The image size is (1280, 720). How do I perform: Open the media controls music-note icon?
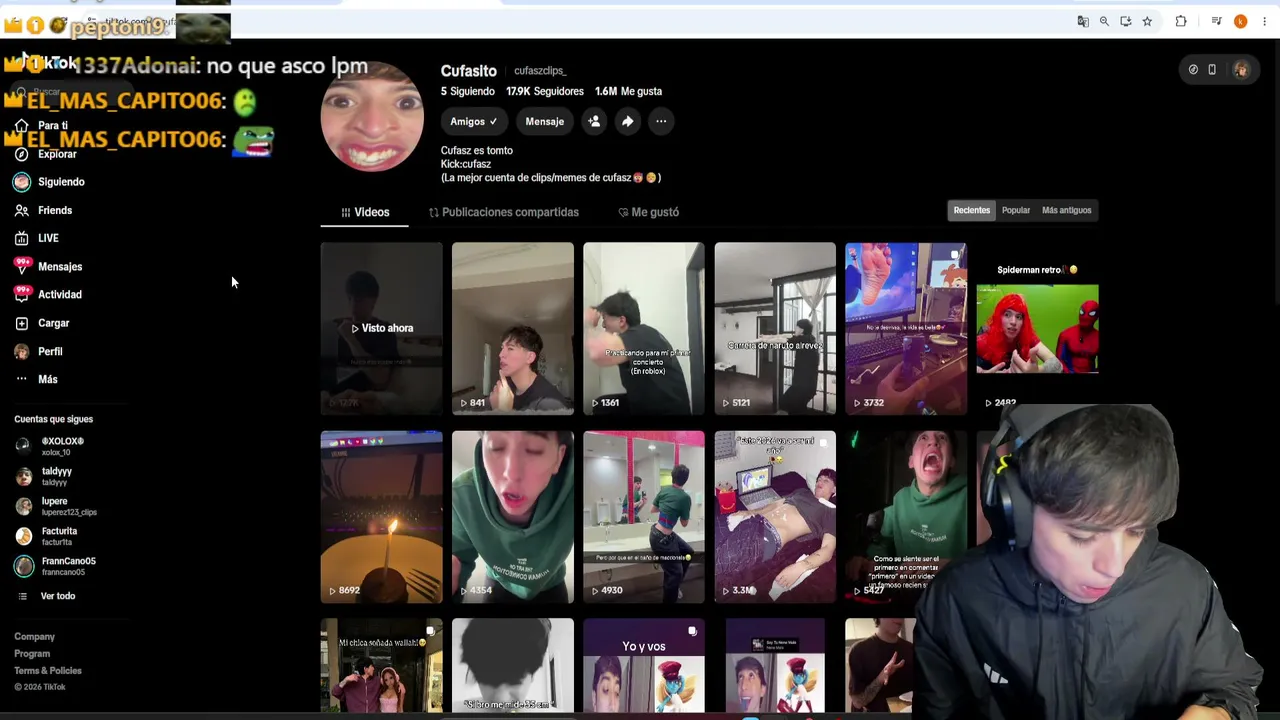[1216, 21]
